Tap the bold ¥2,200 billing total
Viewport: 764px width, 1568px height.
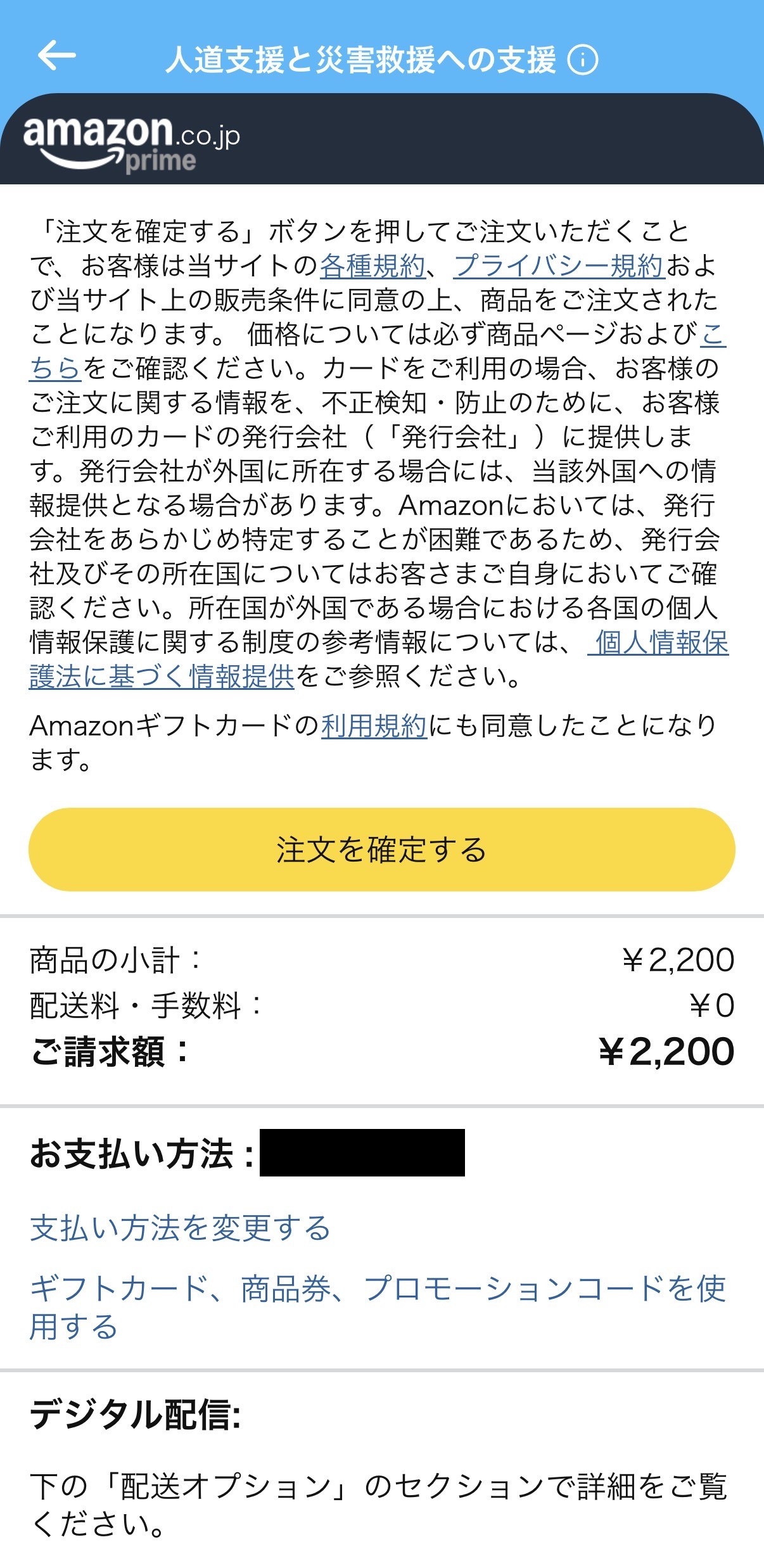666,1052
